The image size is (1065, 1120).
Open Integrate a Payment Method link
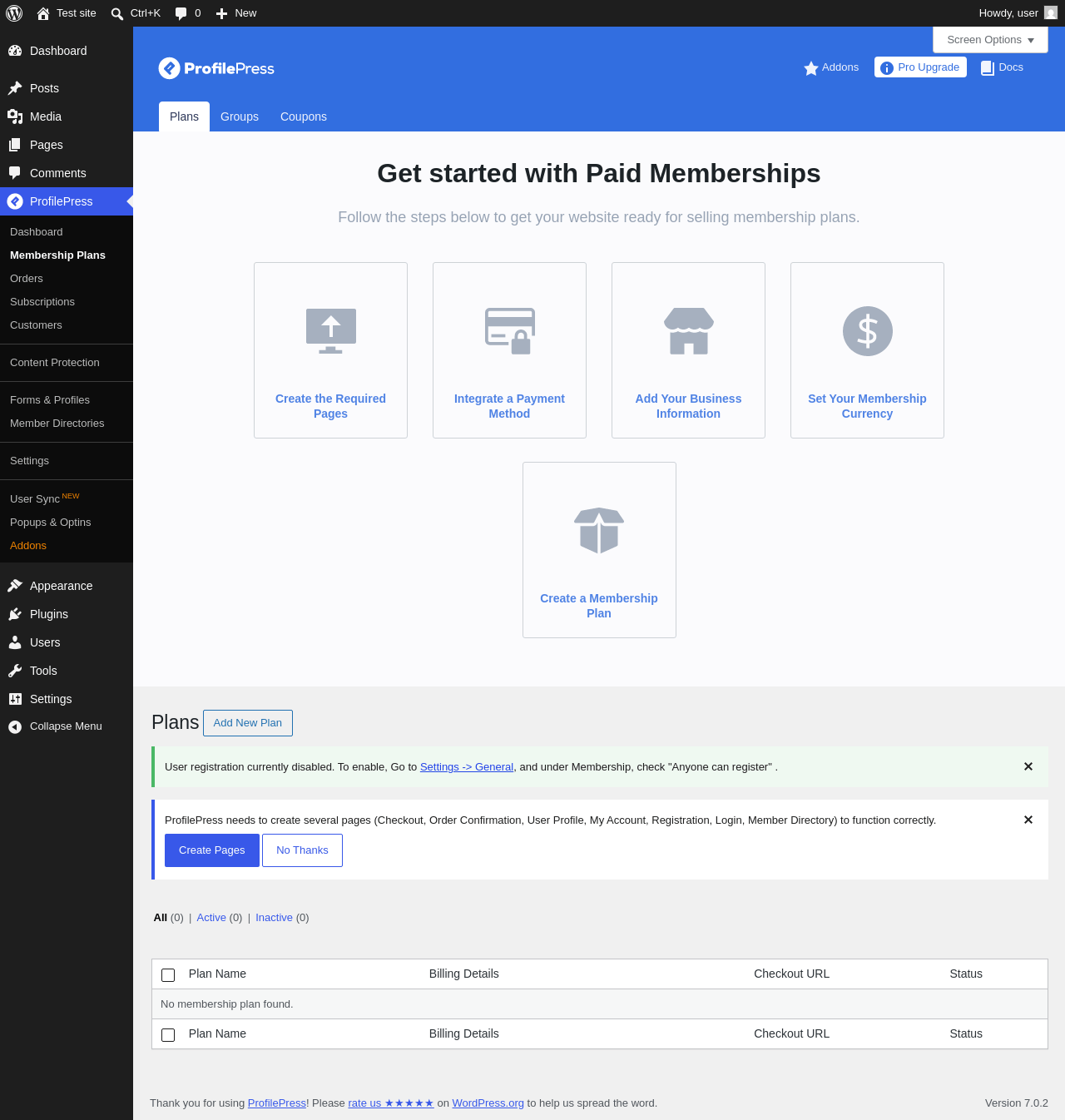pyautogui.click(x=509, y=406)
